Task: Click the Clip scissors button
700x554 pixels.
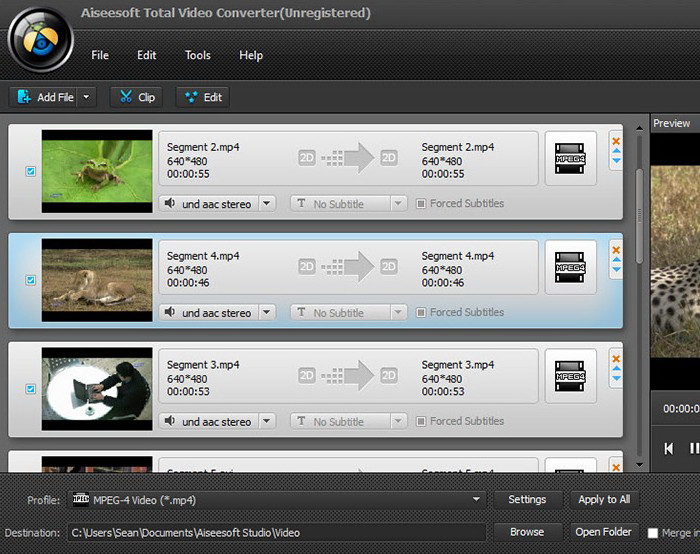Action: tap(137, 97)
